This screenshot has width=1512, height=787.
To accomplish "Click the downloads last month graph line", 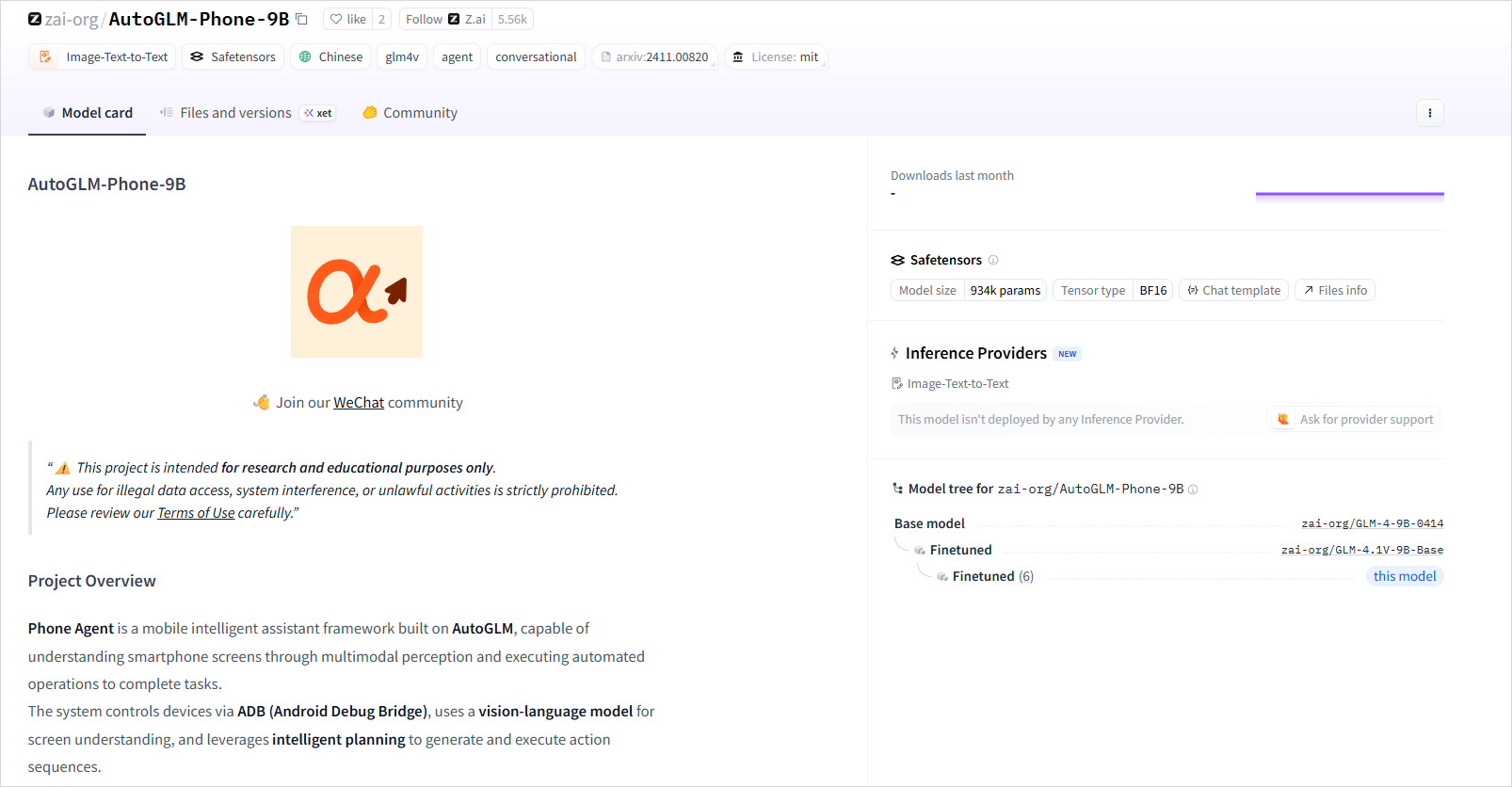I will [x=1349, y=194].
